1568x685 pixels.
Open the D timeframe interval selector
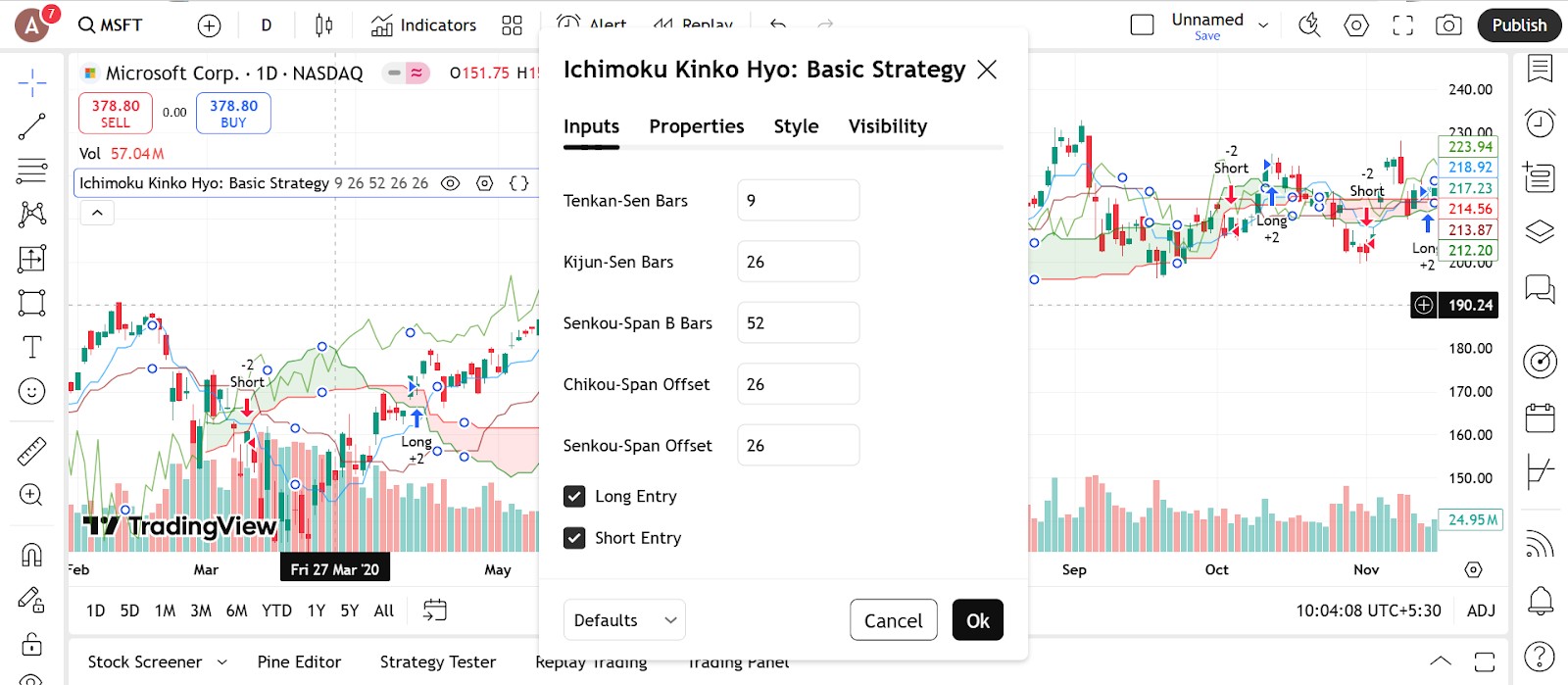pyautogui.click(x=266, y=25)
